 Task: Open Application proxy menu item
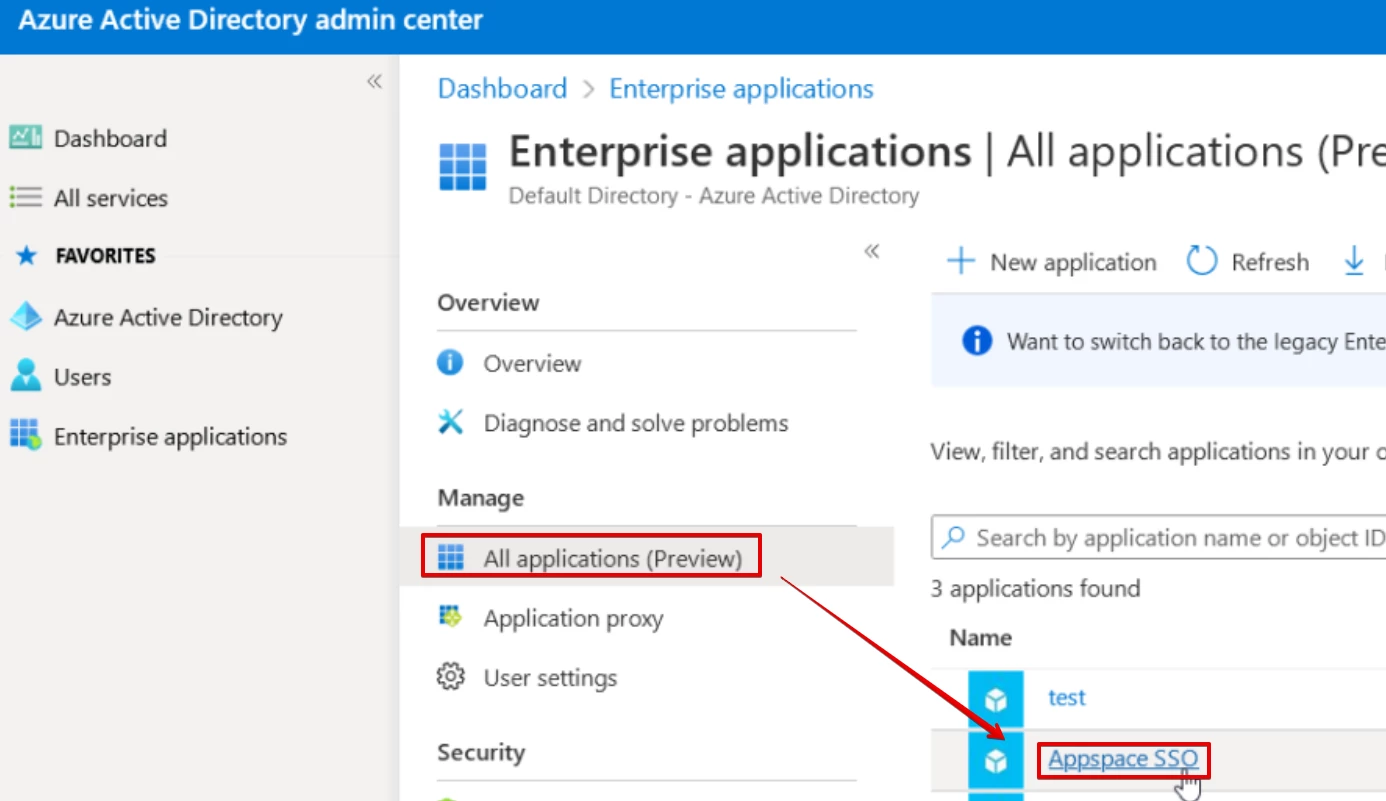pyautogui.click(x=573, y=618)
